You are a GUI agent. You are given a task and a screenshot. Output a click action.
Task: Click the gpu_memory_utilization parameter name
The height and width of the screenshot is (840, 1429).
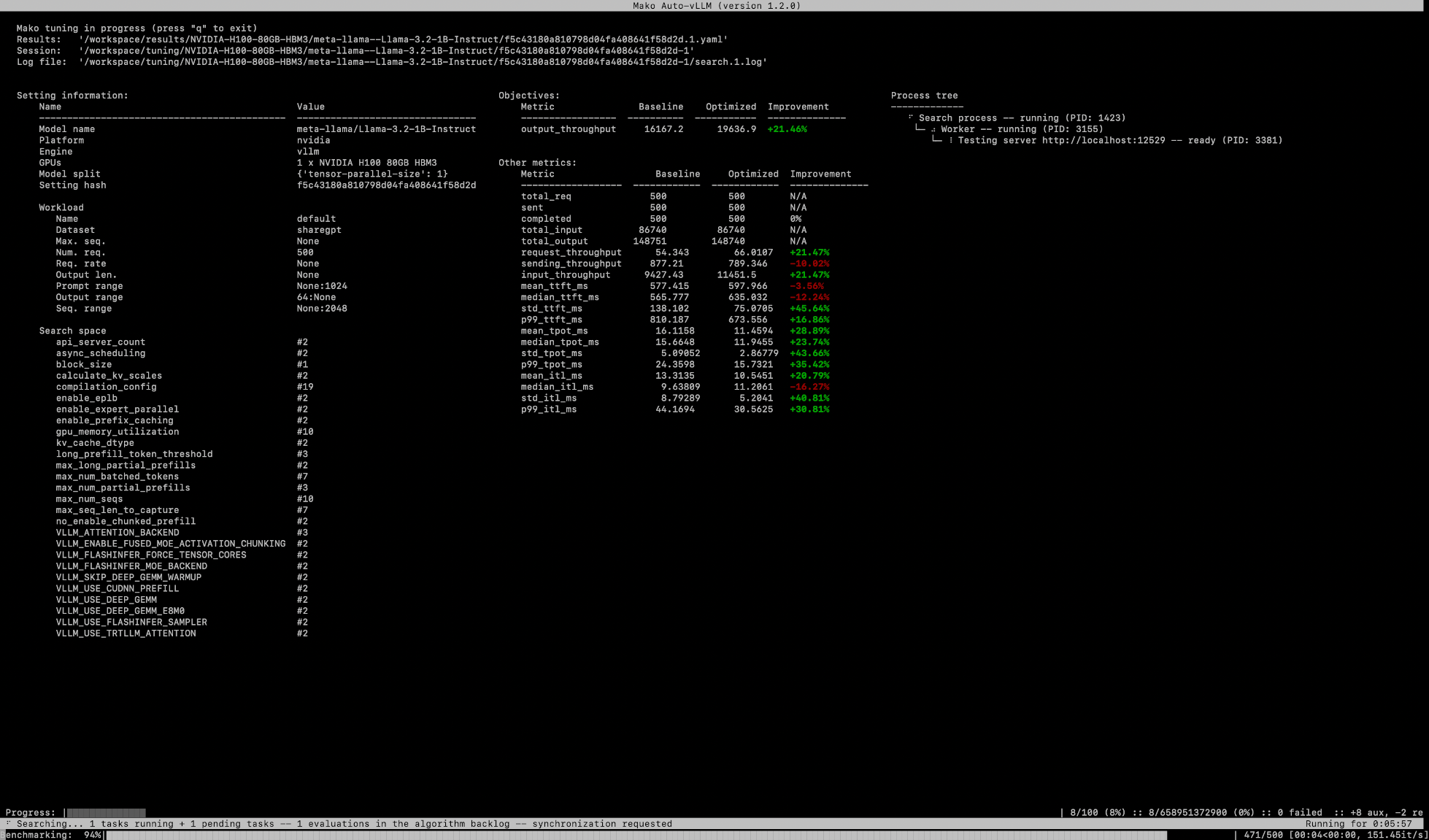click(118, 432)
